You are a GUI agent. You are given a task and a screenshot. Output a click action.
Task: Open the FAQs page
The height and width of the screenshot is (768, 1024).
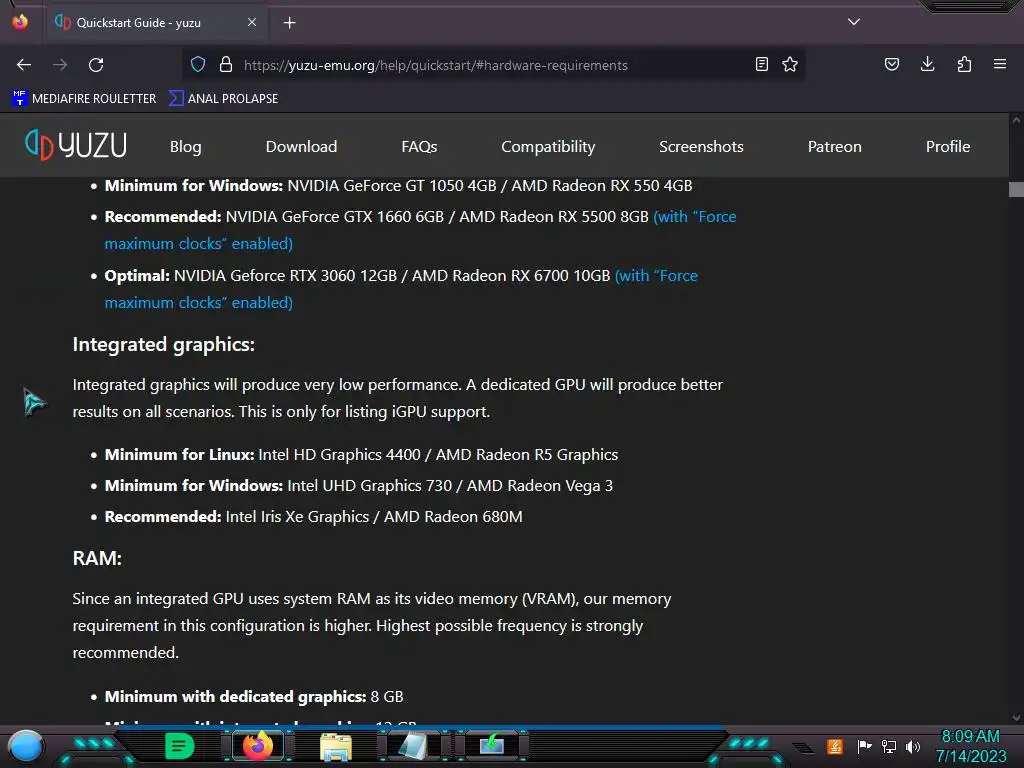click(419, 146)
